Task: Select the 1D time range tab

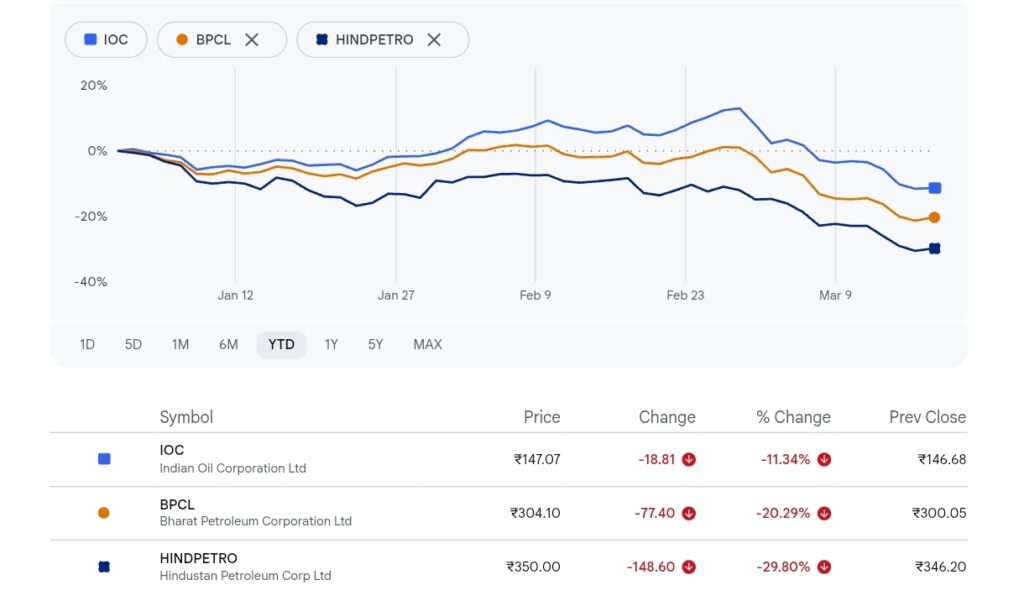Action: [87, 345]
